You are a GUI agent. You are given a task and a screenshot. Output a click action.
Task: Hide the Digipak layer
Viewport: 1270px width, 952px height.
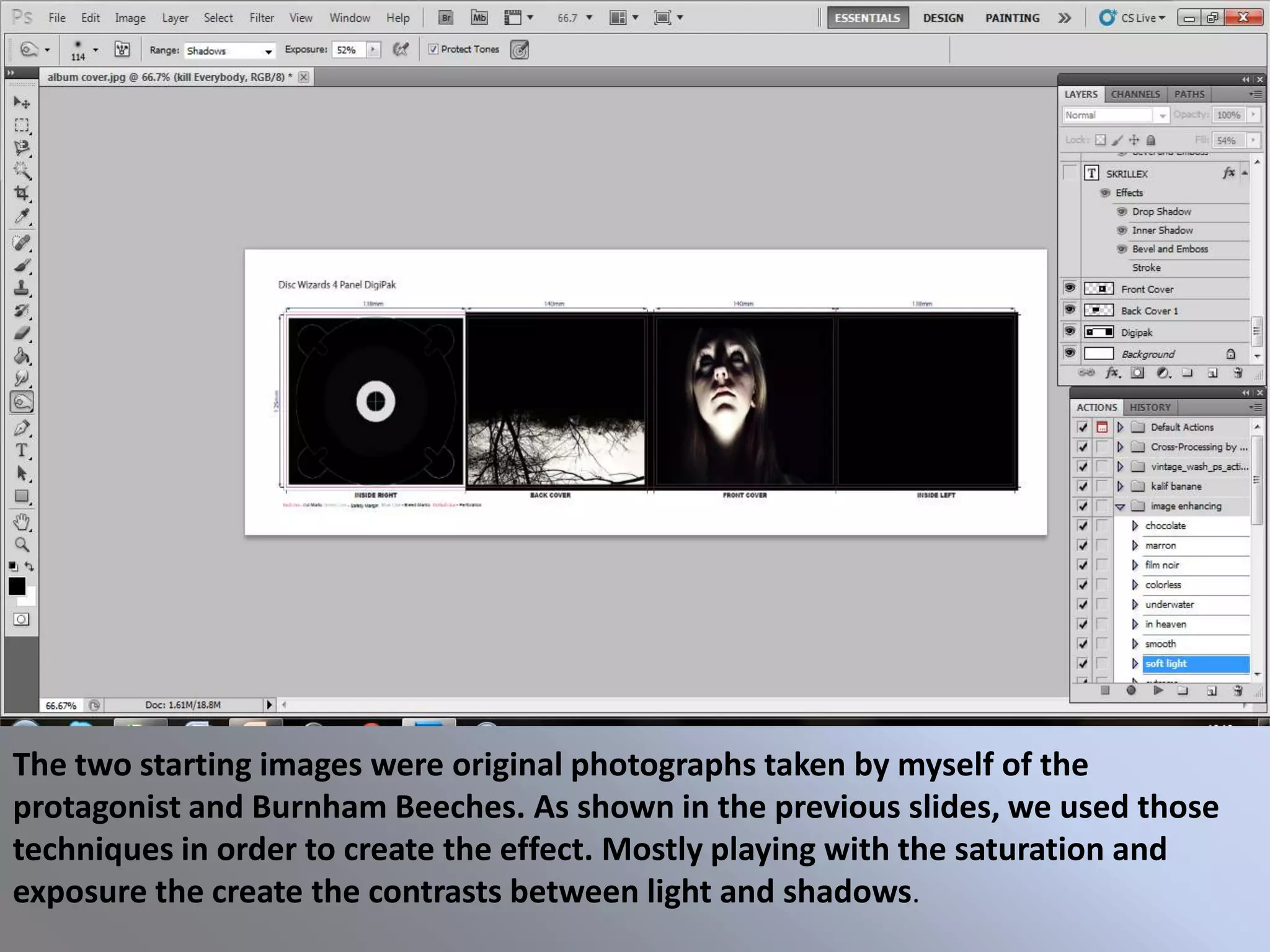pos(1070,332)
